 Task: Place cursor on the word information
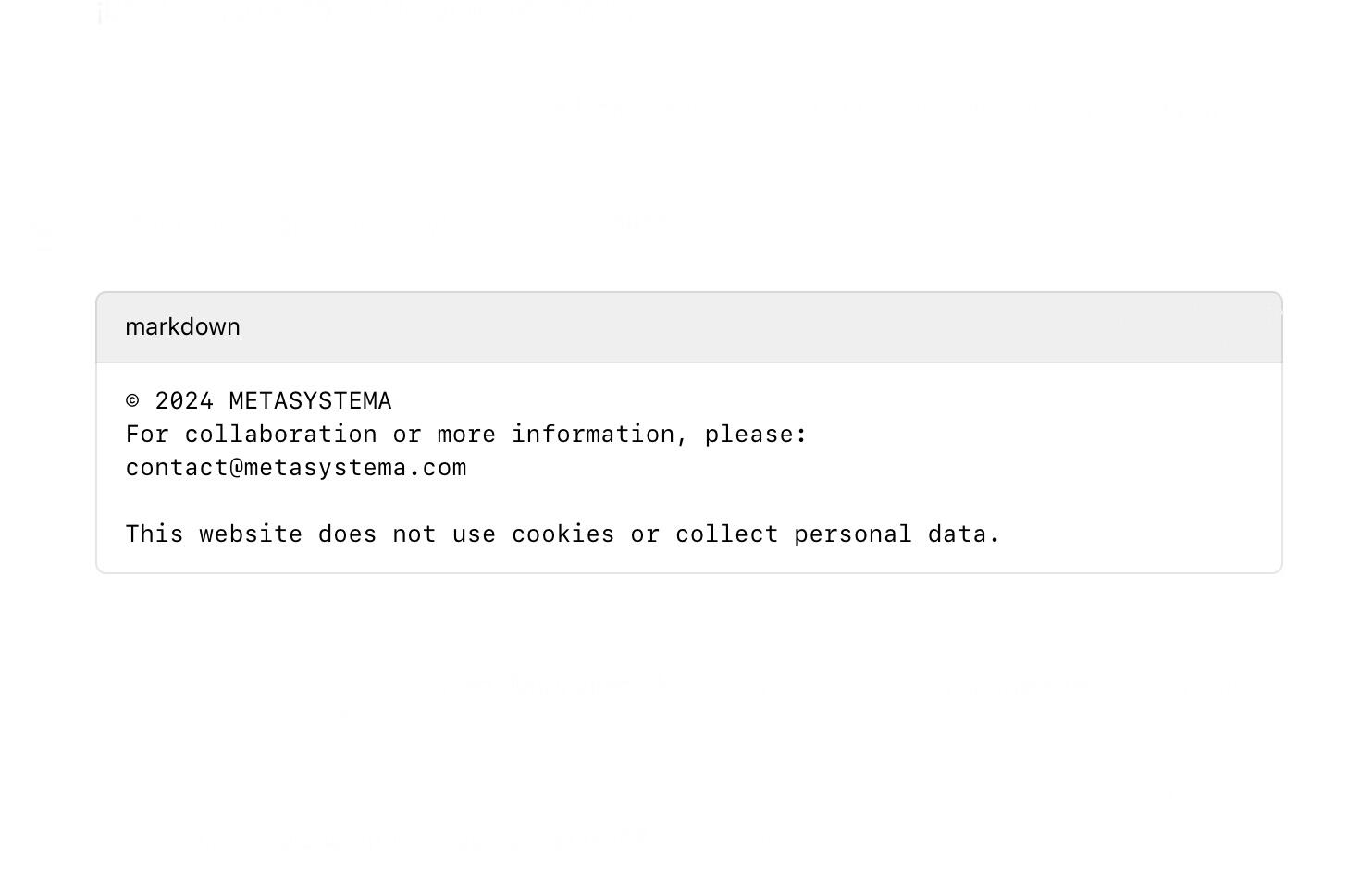pos(593,435)
